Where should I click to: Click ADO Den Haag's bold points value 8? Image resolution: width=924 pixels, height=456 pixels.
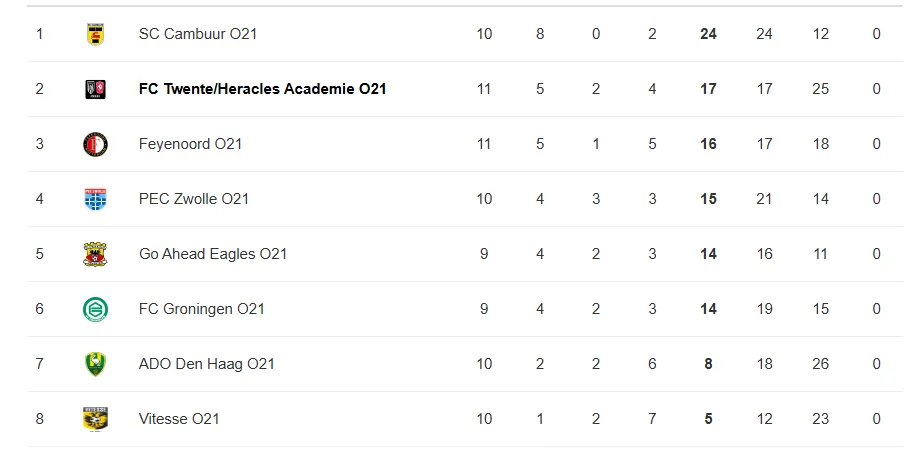click(708, 364)
